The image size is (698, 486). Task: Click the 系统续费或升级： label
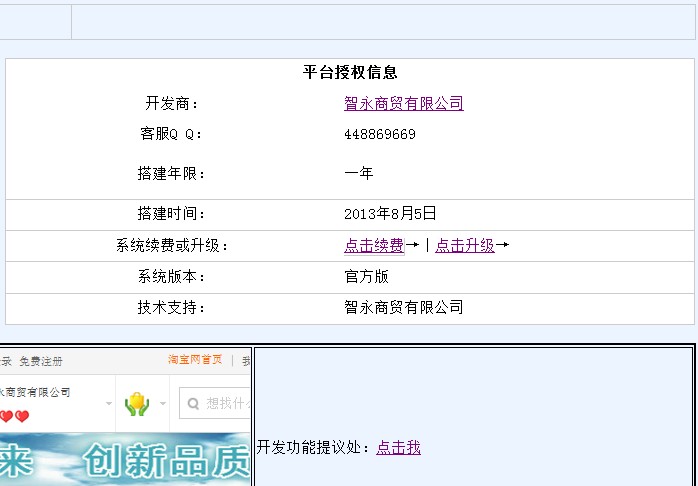click(x=172, y=245)
